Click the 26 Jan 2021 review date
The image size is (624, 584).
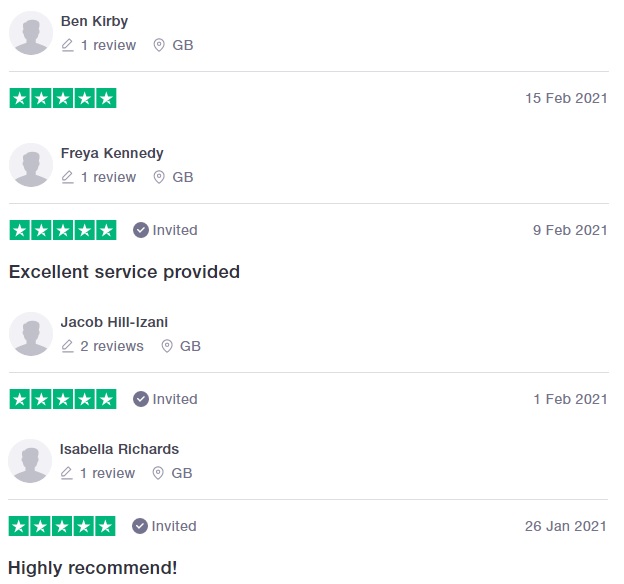click(566, 526)
